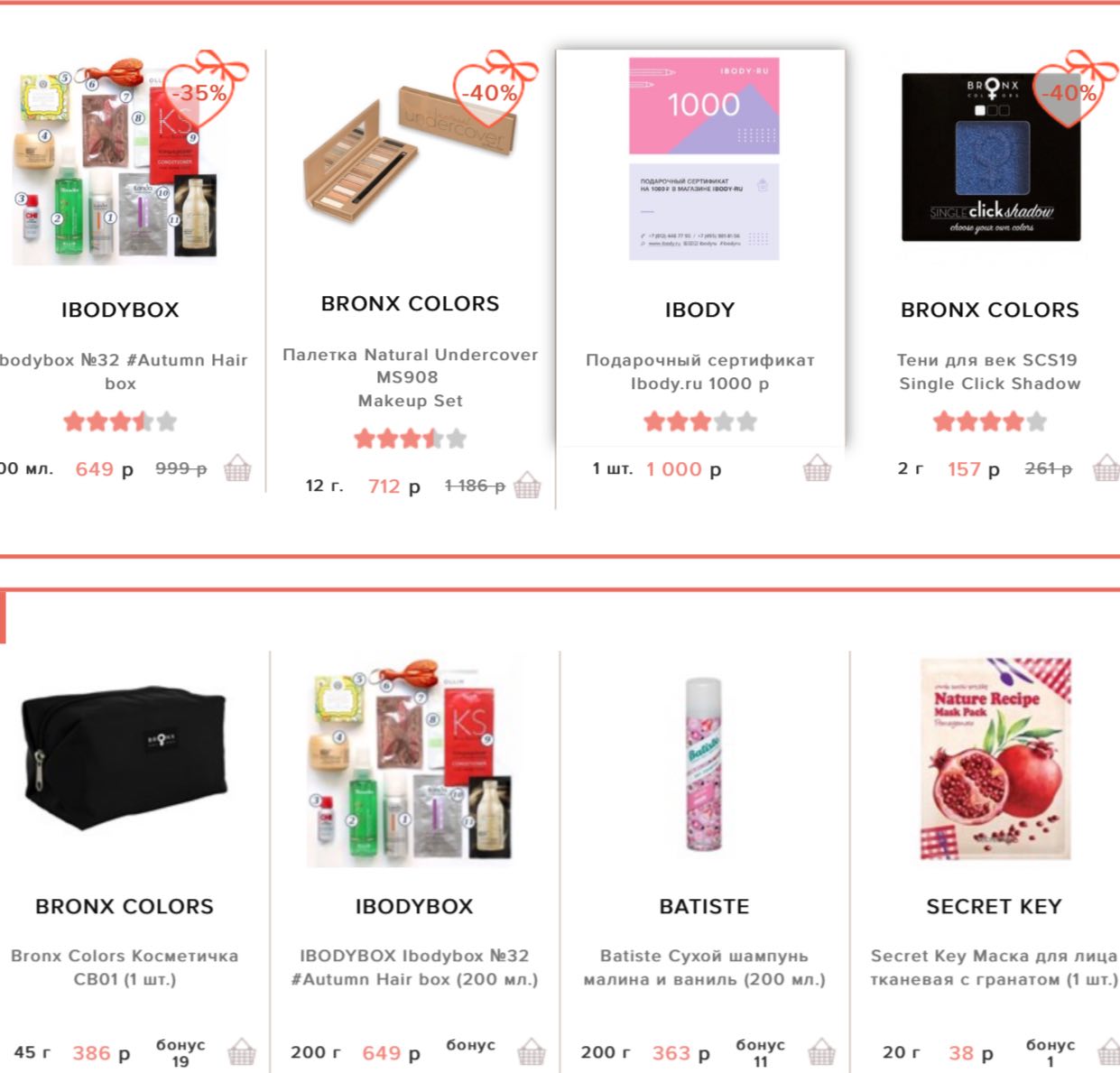The image size is (1120, 1073).
Task: Add Natural Undercover palette to basket
Action: tap(527, 486)
